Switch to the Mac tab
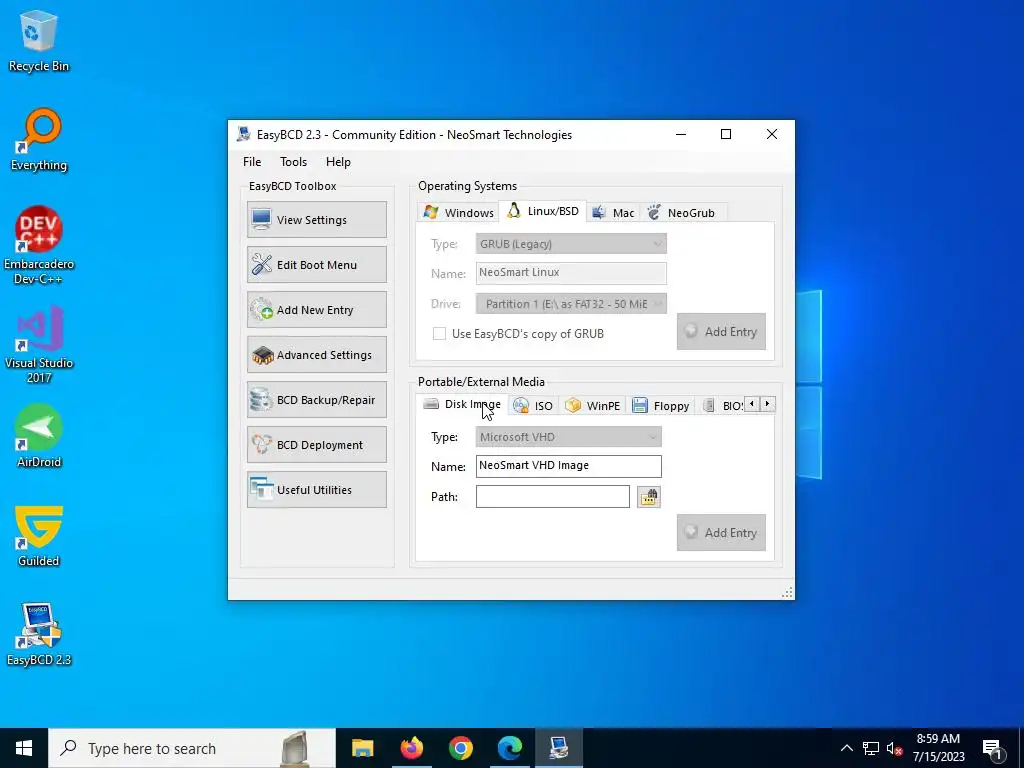 (613, 212)
